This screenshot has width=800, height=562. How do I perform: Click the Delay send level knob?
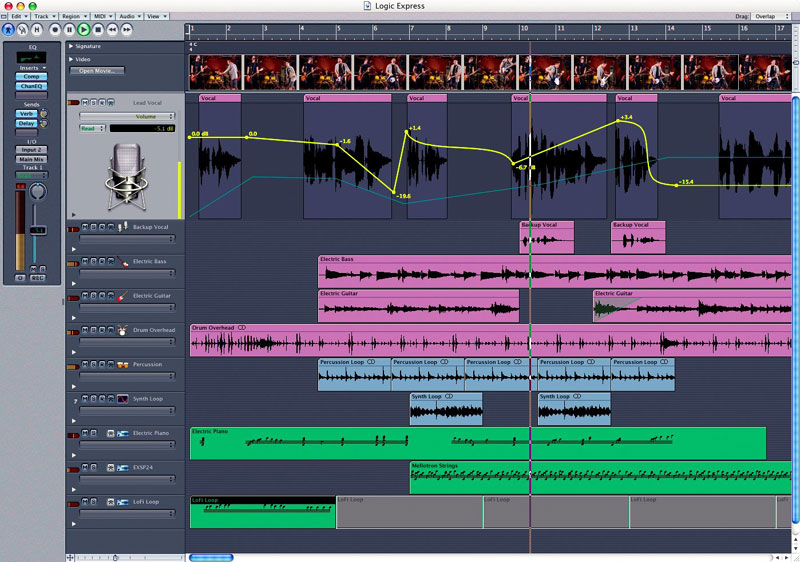pos(44,123)
